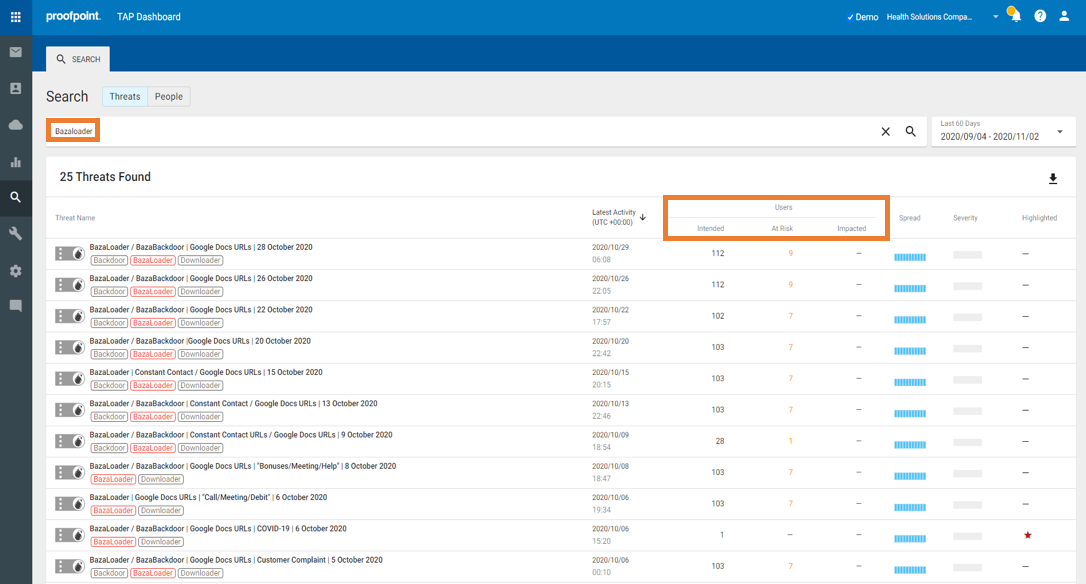
Task: Click threat icon for 15 October 2020 row
Action: click(69, 378)
